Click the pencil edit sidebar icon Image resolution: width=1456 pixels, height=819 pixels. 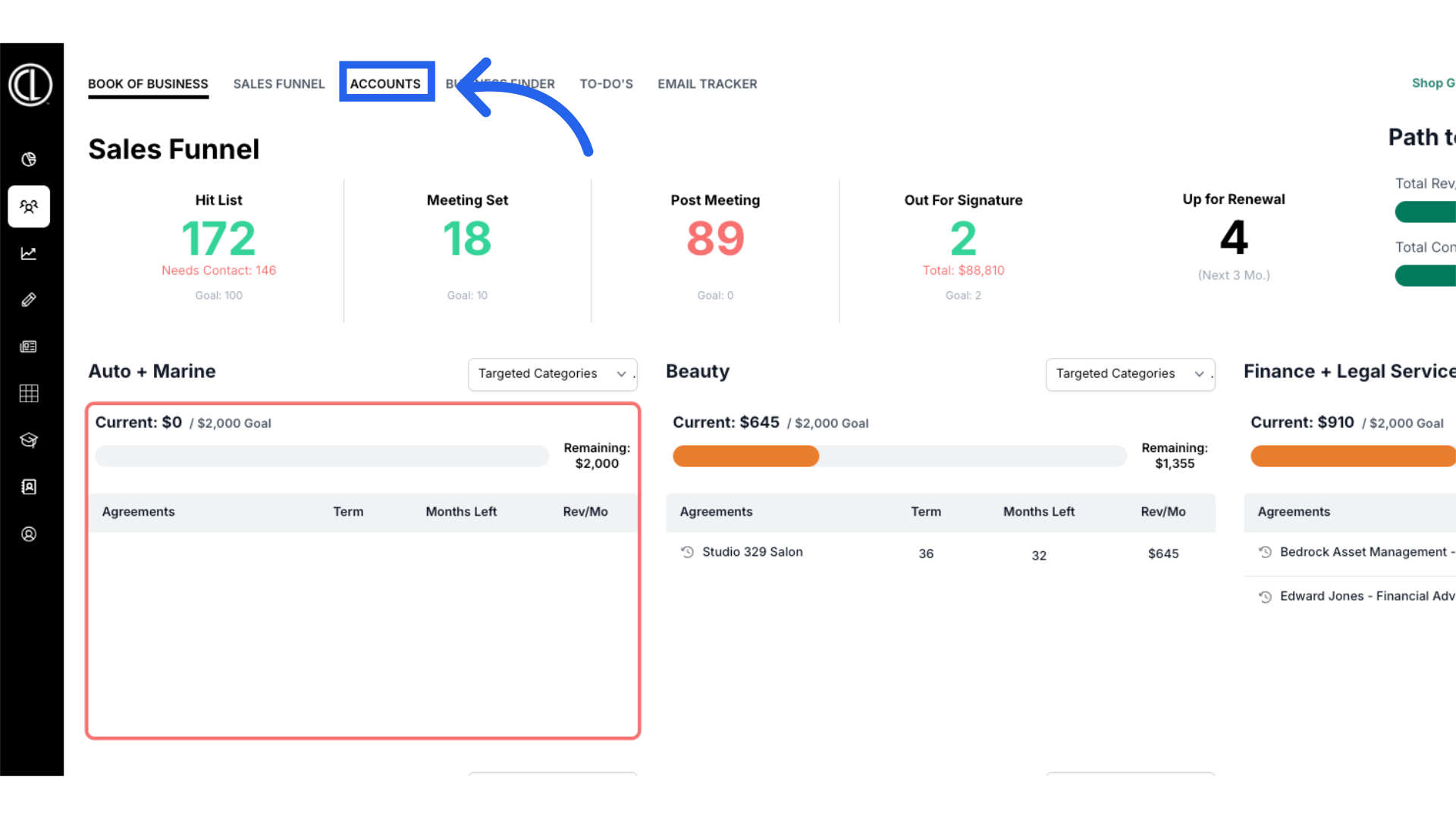(x=29, y=300)
